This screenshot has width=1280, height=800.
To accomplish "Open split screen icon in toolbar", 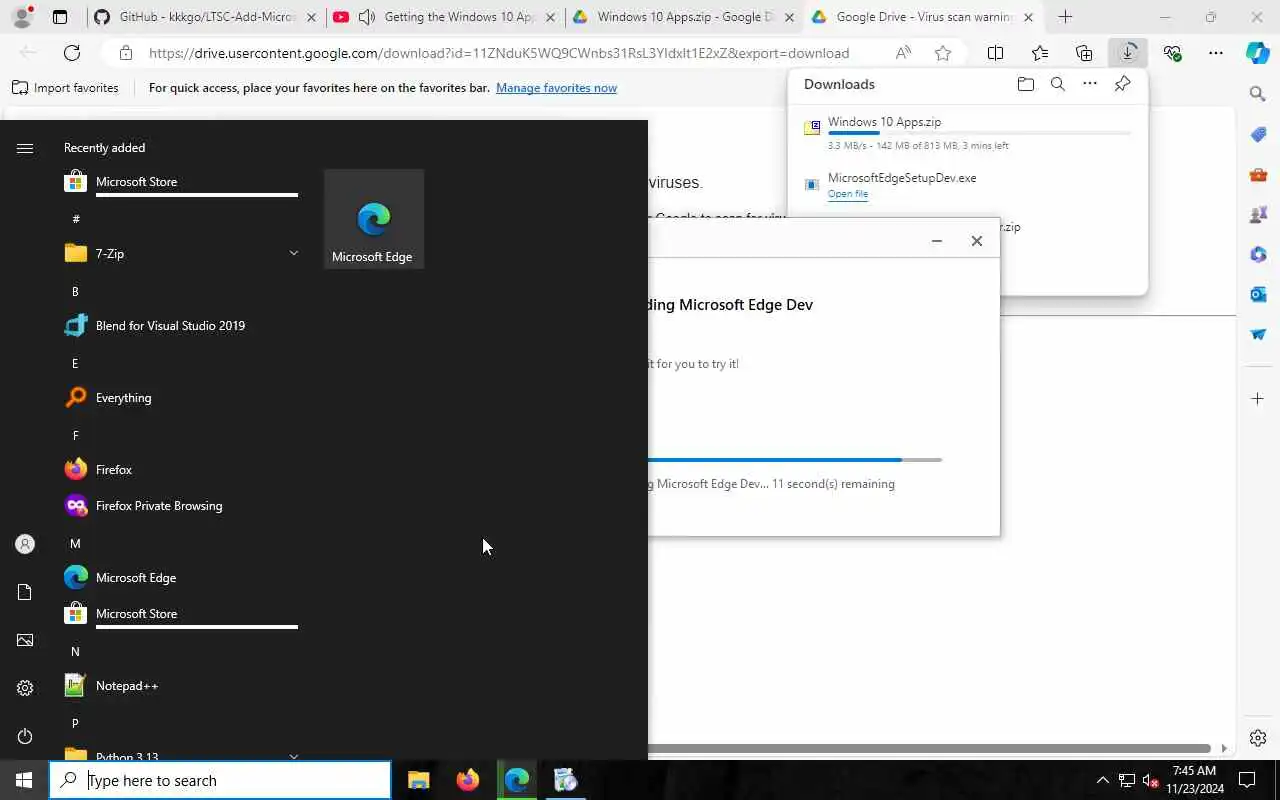I will tap(995, 53).
